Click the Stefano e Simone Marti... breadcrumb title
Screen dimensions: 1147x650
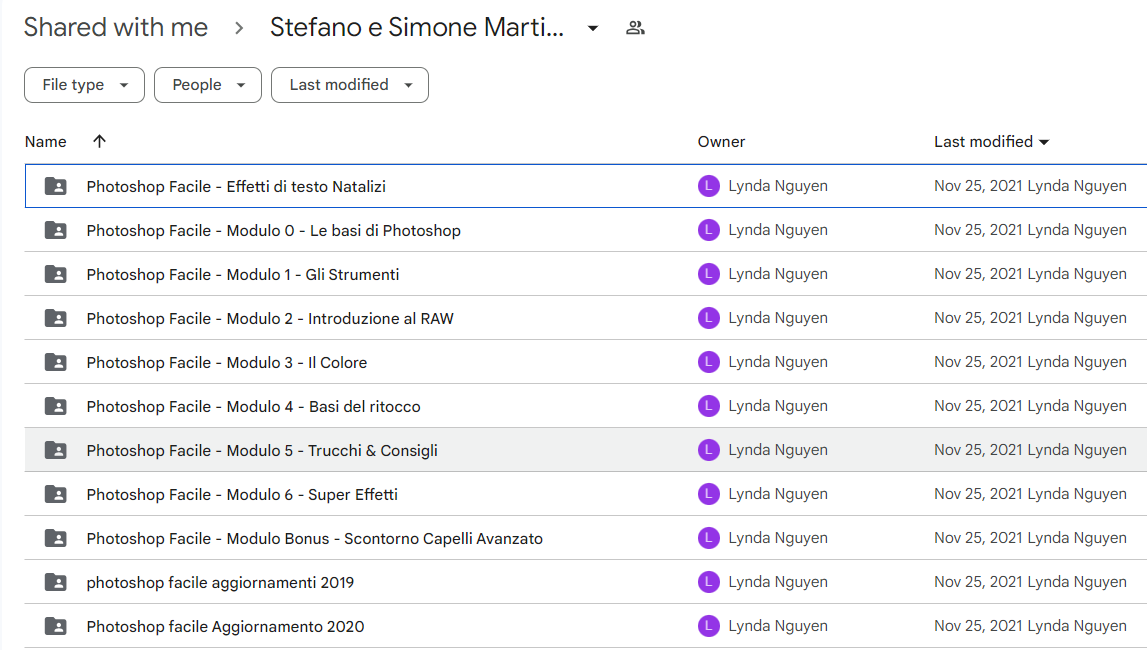pos(417,28)
